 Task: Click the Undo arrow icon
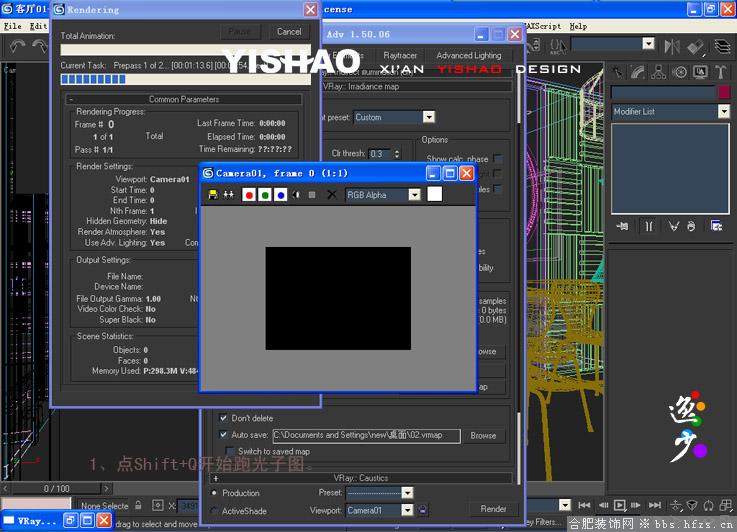click(x=17, y=46)
